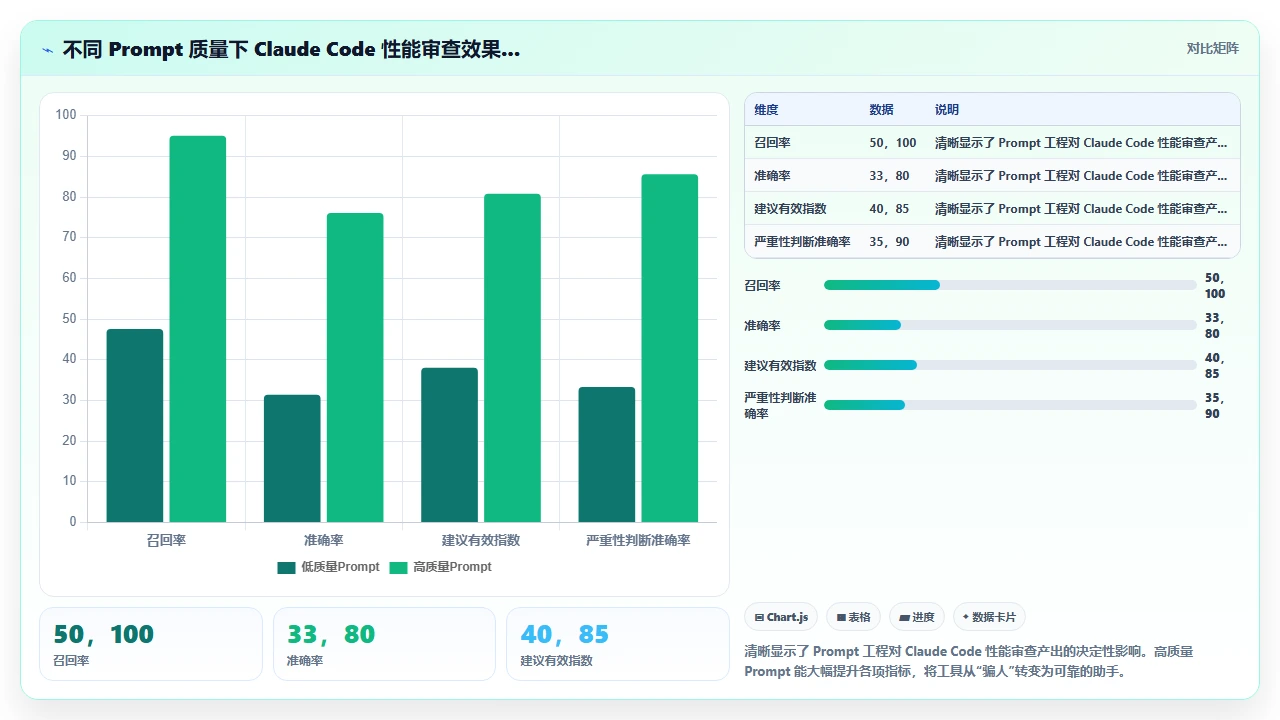Click the 35, 90 progress value
This screenshot has height=720, width=1280.
click(x=1214, y=405)
